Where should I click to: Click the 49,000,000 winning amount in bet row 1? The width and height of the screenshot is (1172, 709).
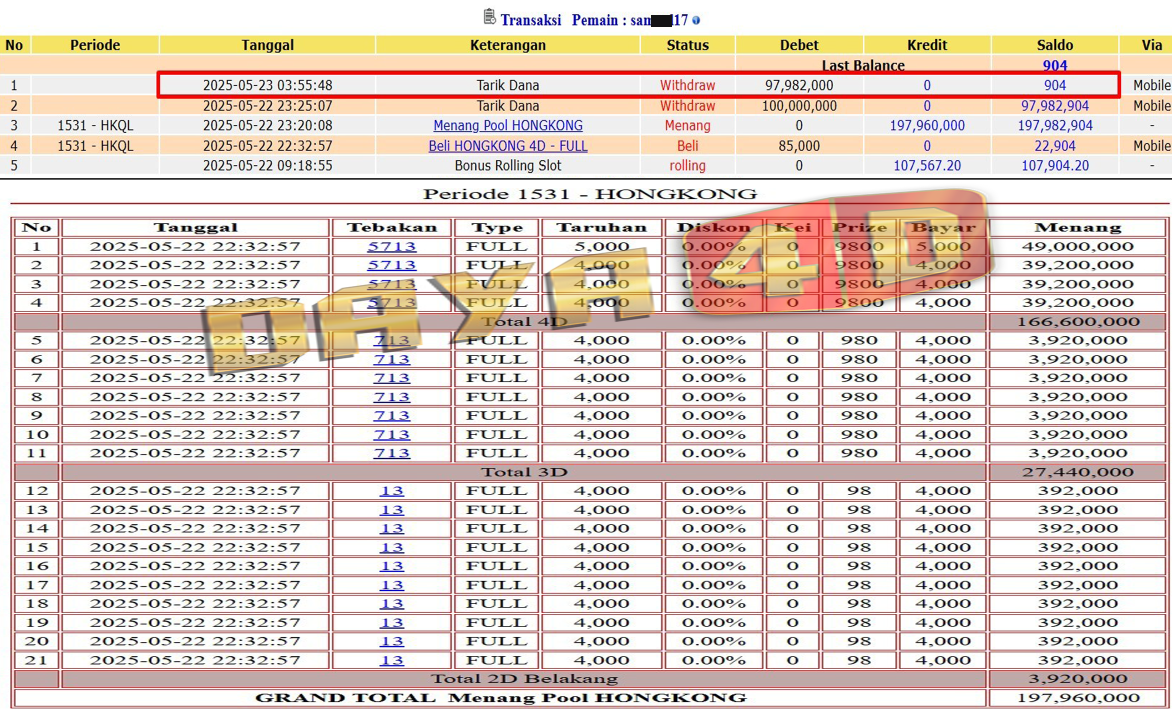point(1077,247)
